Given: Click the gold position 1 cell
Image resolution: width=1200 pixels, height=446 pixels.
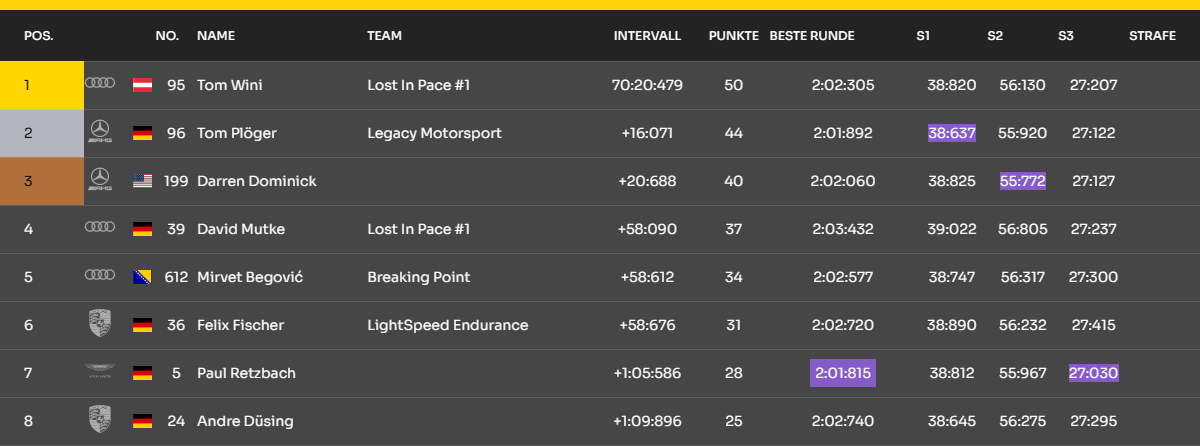Looking at the screenshot, I should coord(42,85).
